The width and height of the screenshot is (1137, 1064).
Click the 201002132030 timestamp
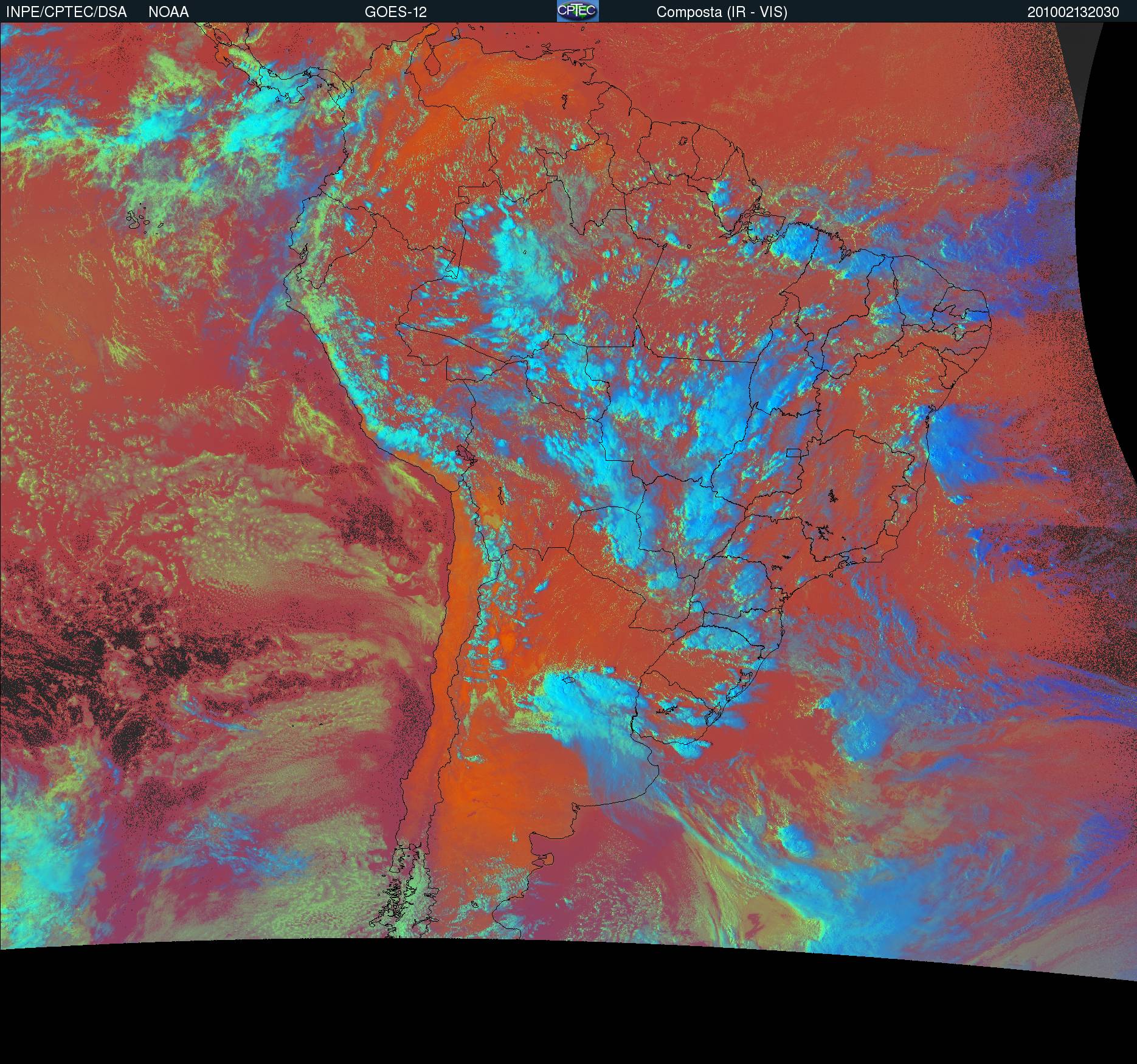pos(1073,12)
